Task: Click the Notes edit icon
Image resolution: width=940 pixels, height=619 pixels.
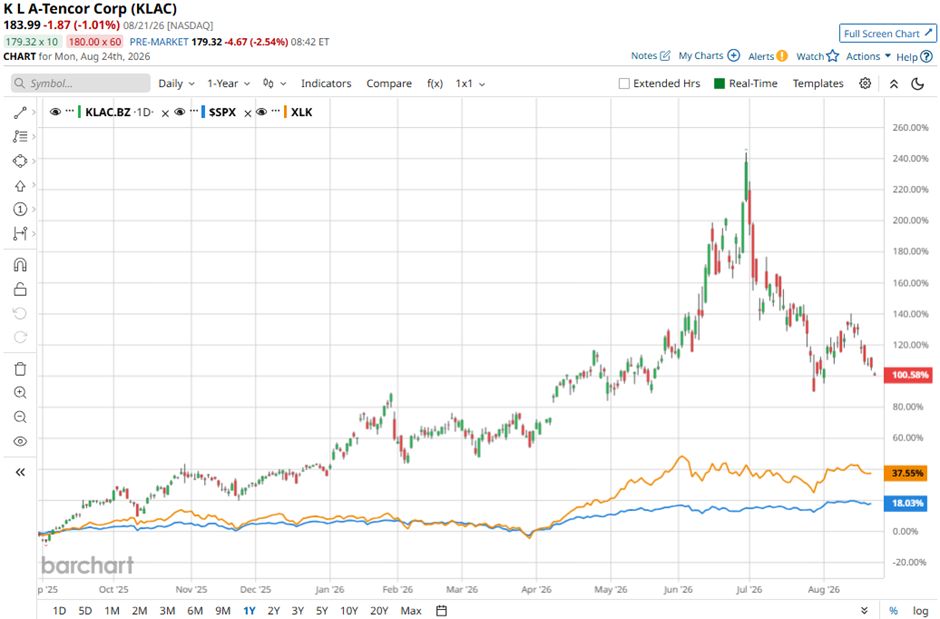Action: click(x=665, y=56)
